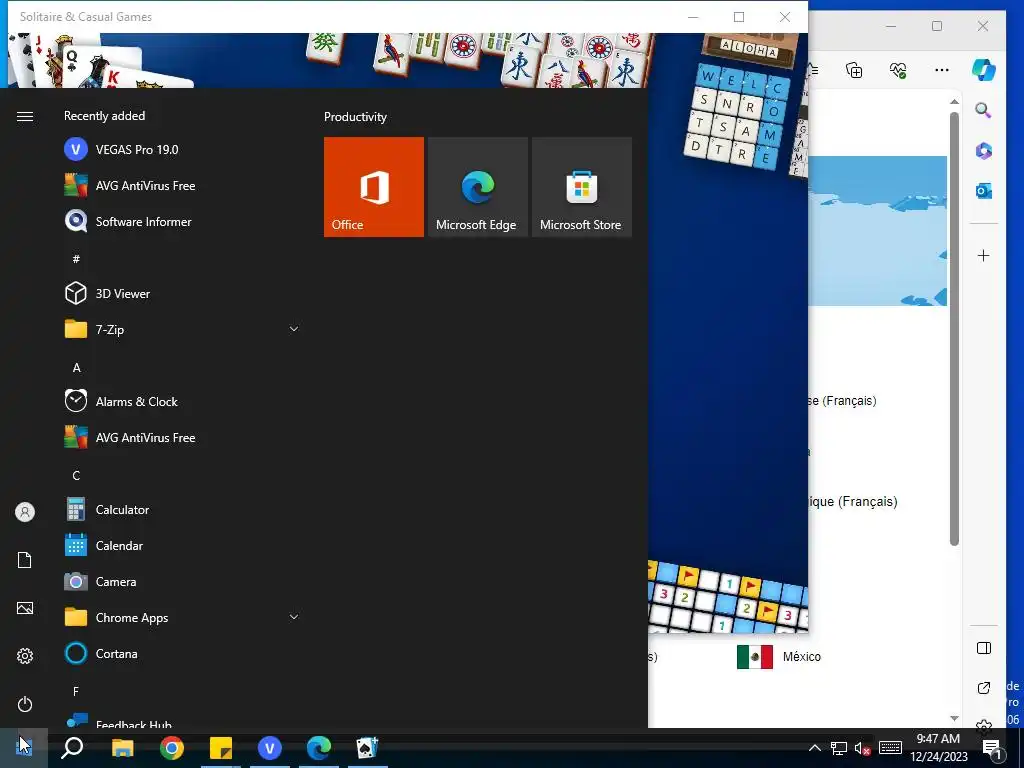
Task: Click the 'F' letter group header
Action: coord(76,692)
